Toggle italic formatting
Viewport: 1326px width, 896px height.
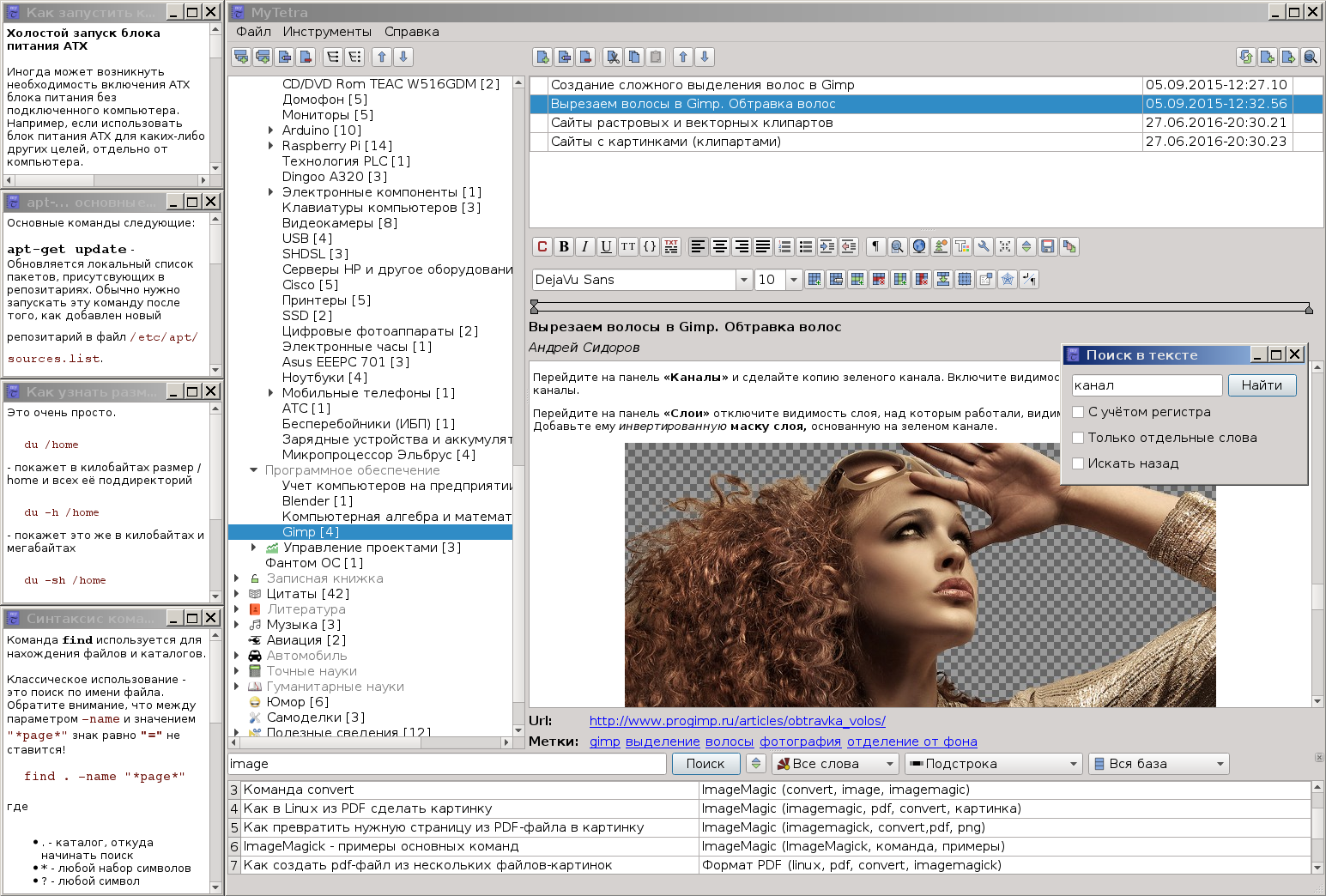585,246
